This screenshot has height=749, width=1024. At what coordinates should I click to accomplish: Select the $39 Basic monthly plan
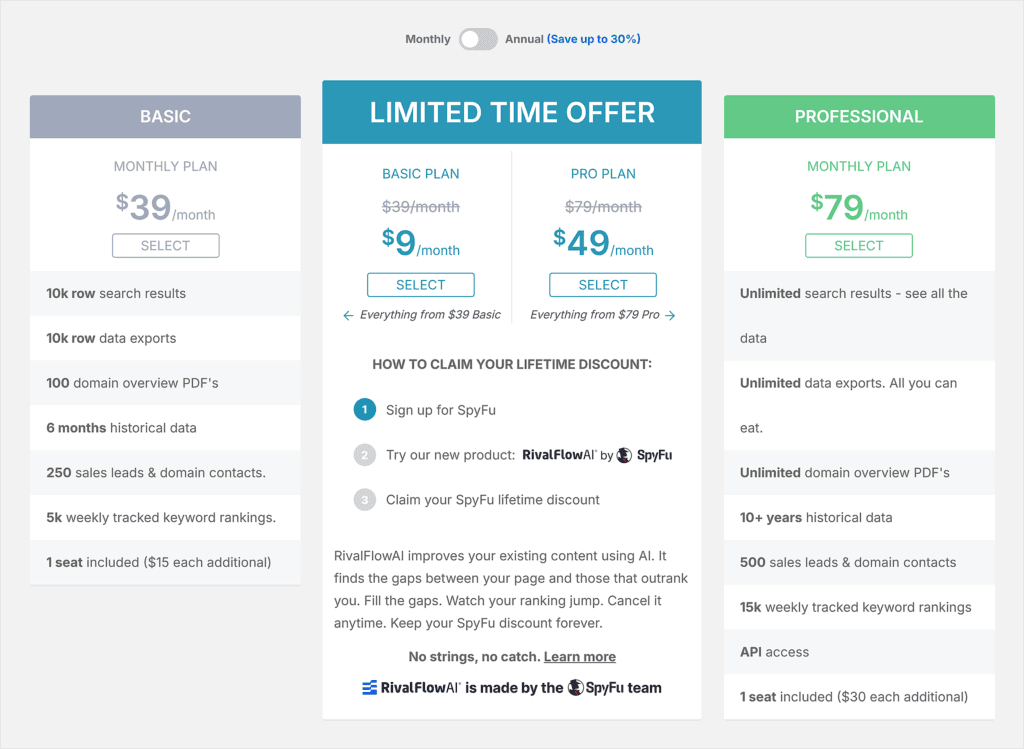165,245
